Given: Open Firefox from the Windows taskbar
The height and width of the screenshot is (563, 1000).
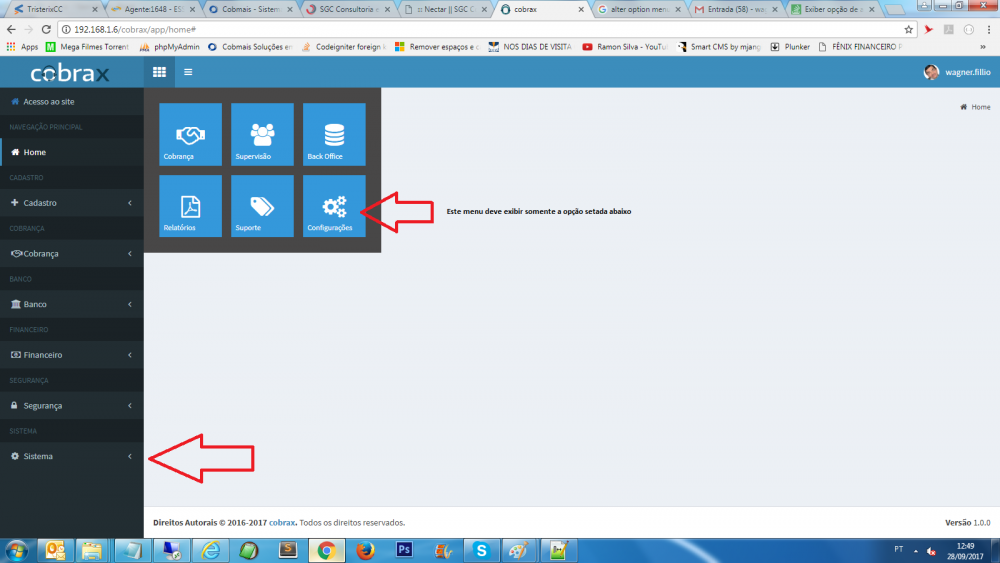Looking at the screenshot, I should tap(364, 550).
